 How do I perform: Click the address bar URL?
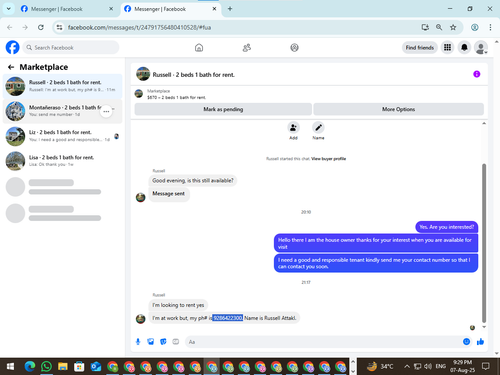139,28
